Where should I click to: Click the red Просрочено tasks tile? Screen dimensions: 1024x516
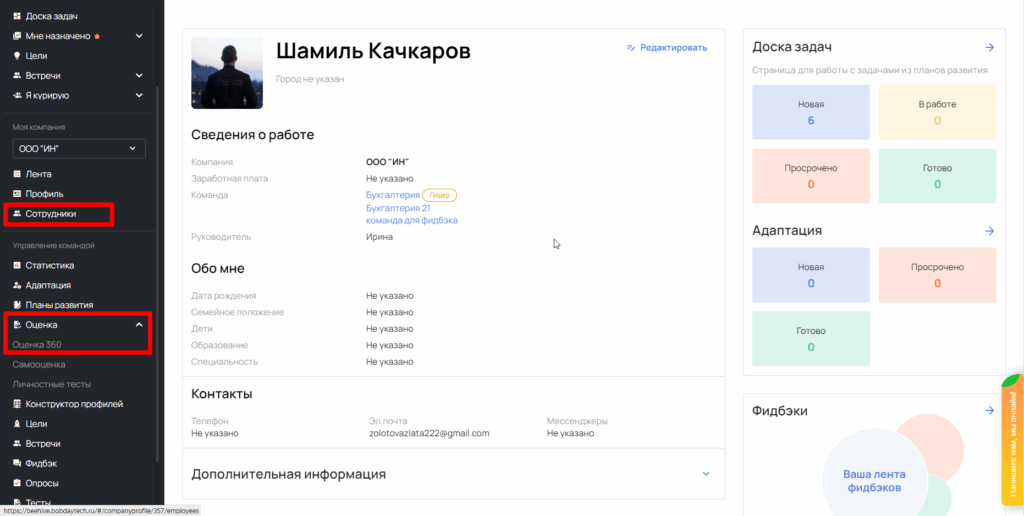coord(811,176)
